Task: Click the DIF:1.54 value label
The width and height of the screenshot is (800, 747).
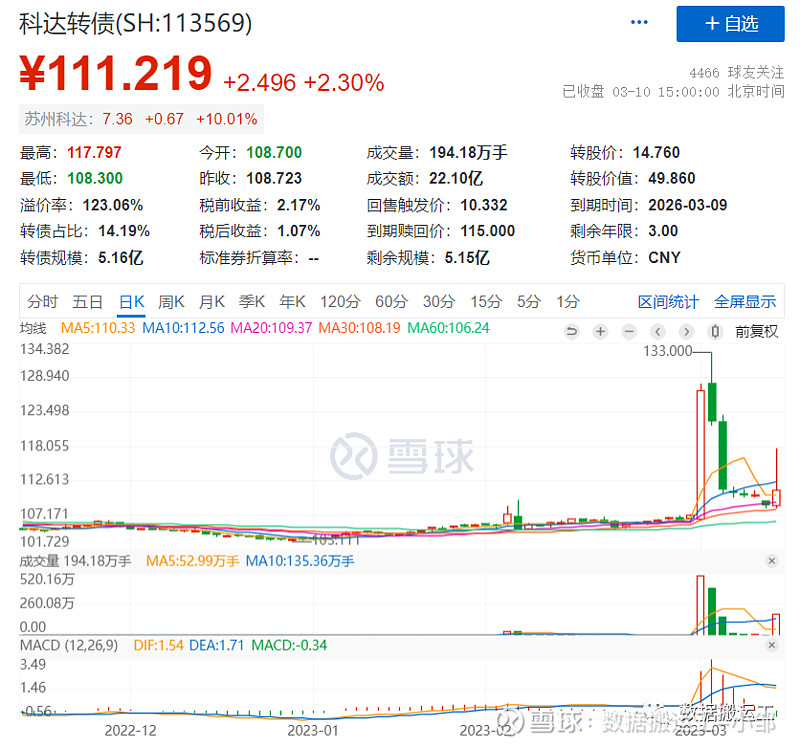Action: [x=158, y=645]
